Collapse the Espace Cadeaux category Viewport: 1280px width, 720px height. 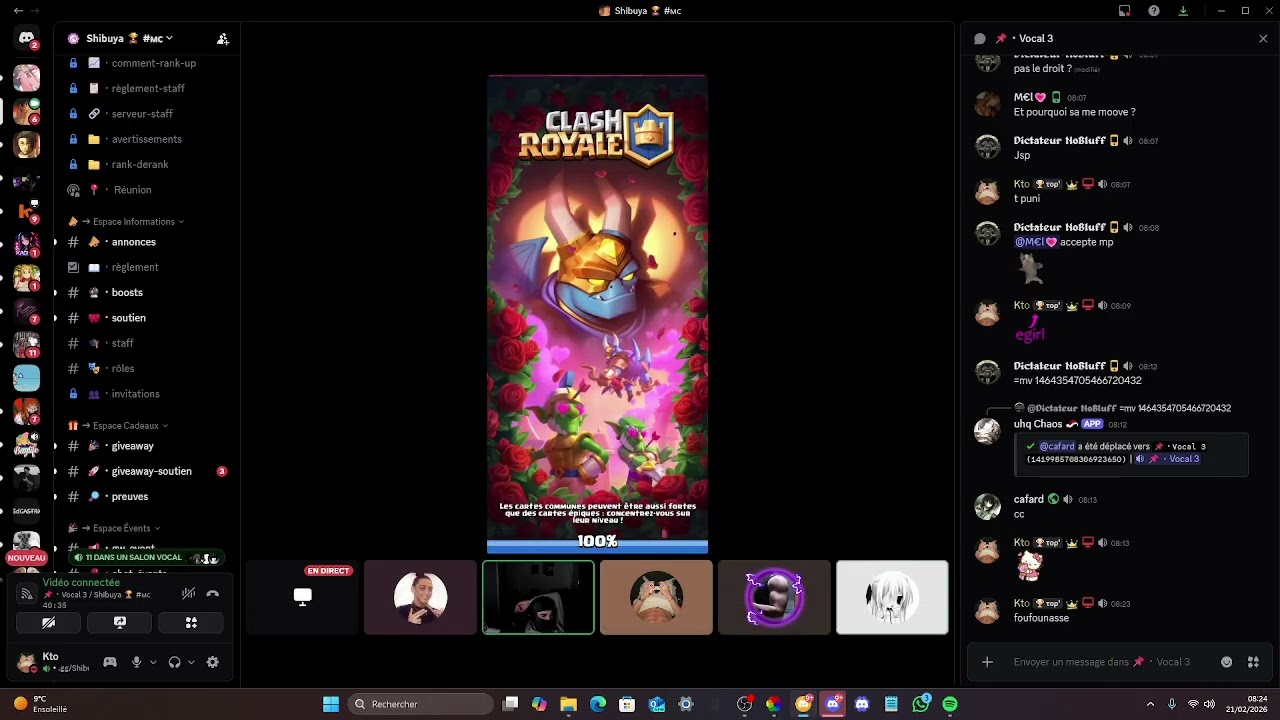pyautogui.click(x=118, y=425)
